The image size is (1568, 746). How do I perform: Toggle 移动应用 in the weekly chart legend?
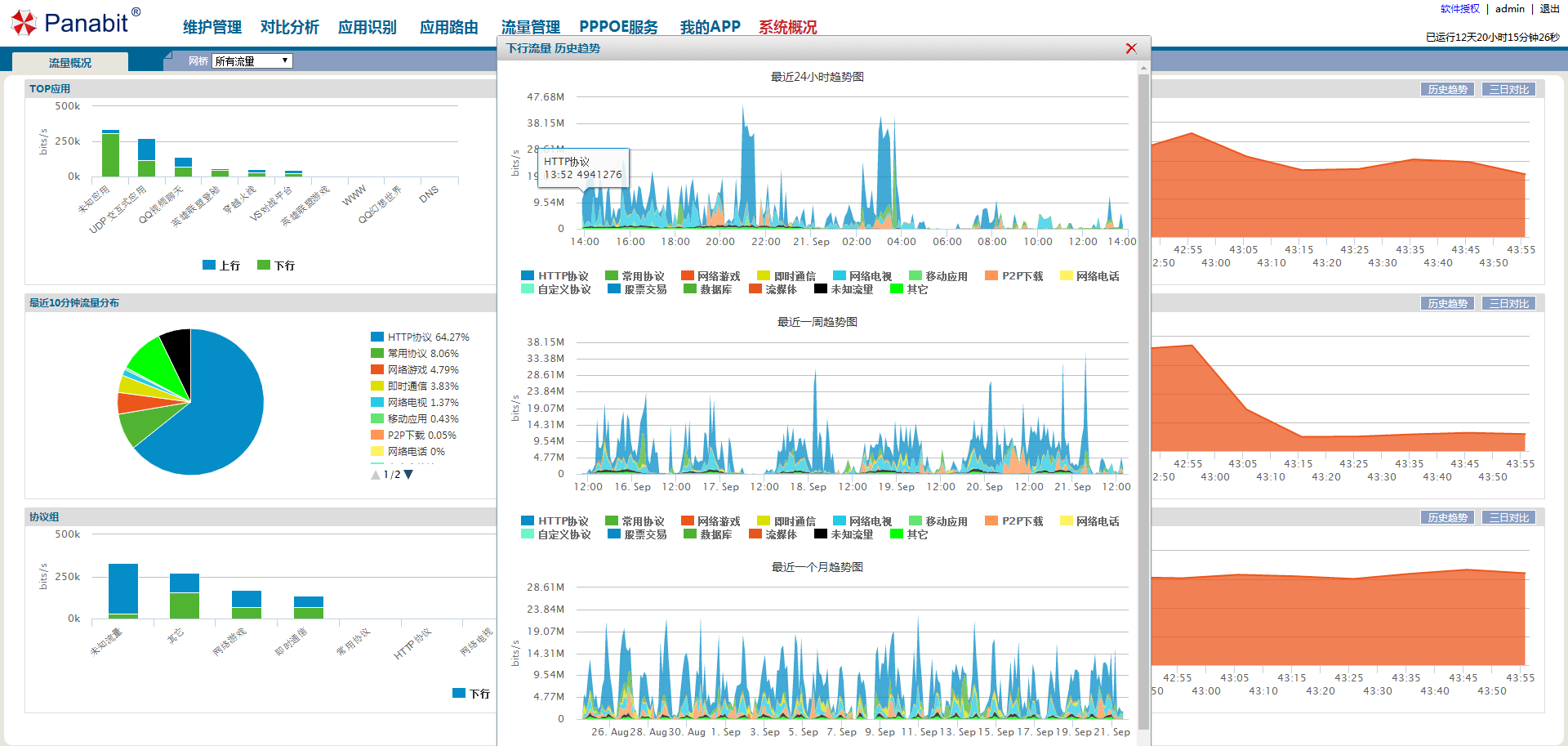(x=938, y=521)
